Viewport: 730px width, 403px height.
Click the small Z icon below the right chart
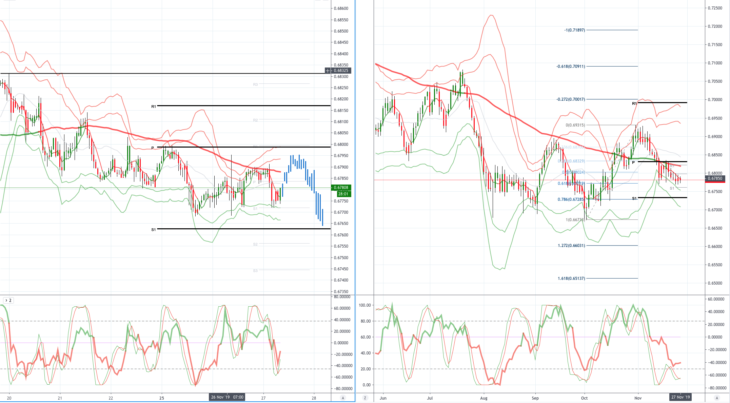point(365,398)
